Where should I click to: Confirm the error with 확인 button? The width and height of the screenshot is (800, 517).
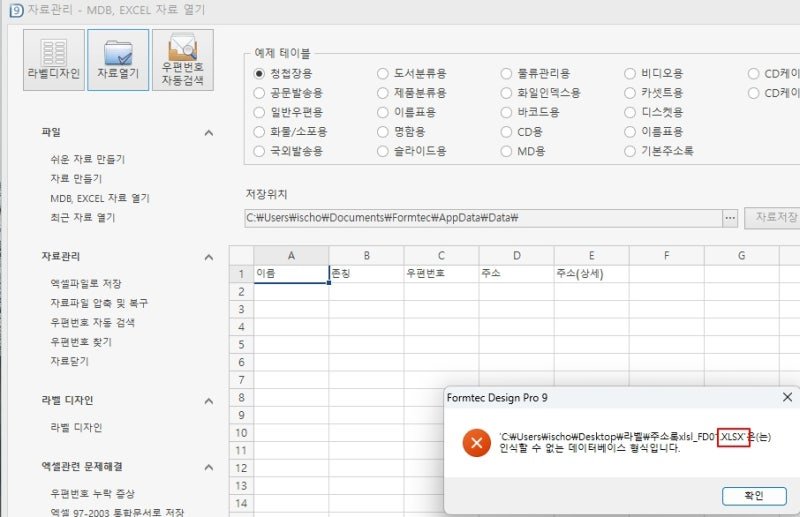coord(754,496)
